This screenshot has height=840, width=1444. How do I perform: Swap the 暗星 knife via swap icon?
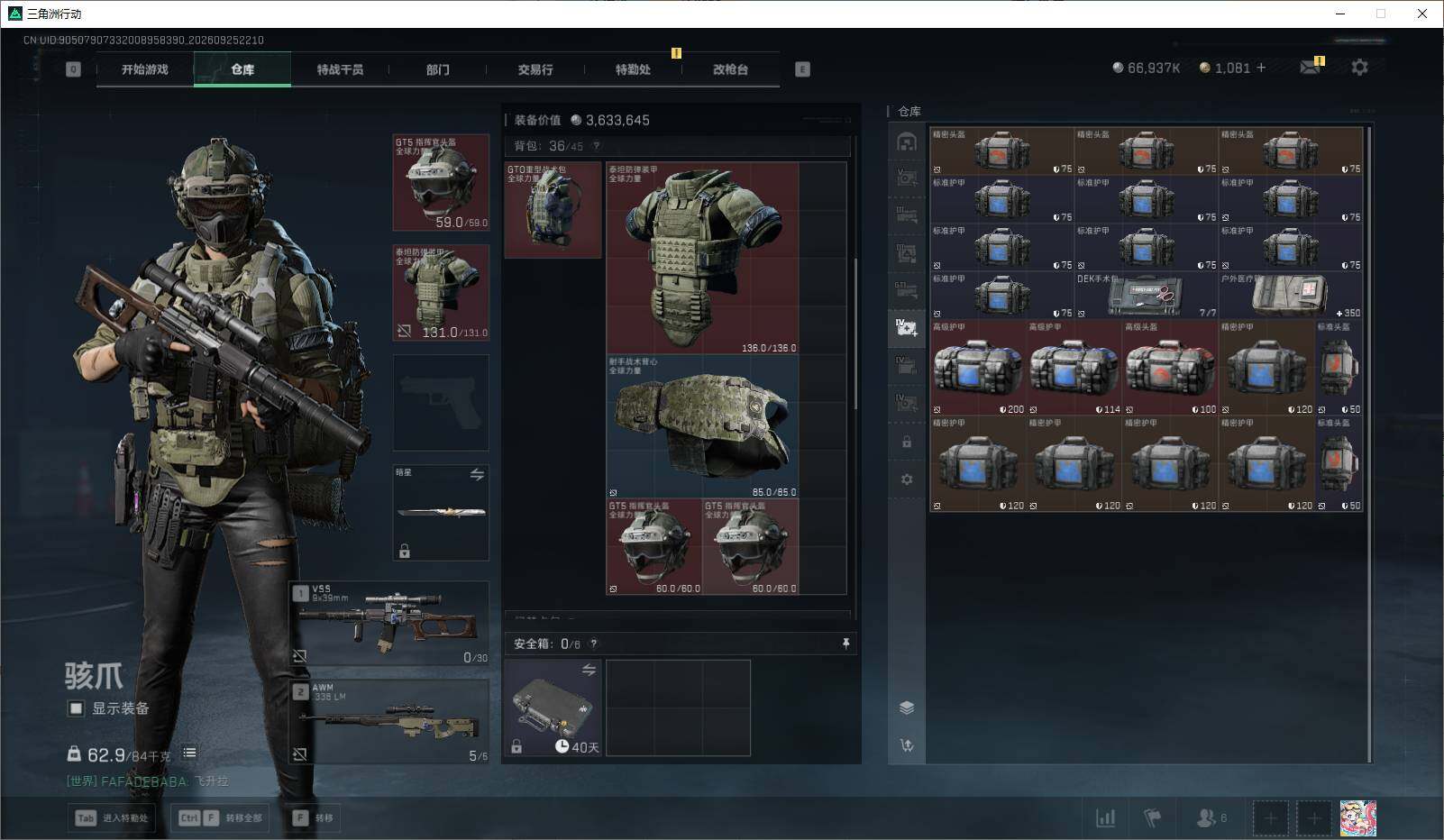pos(477,474)
